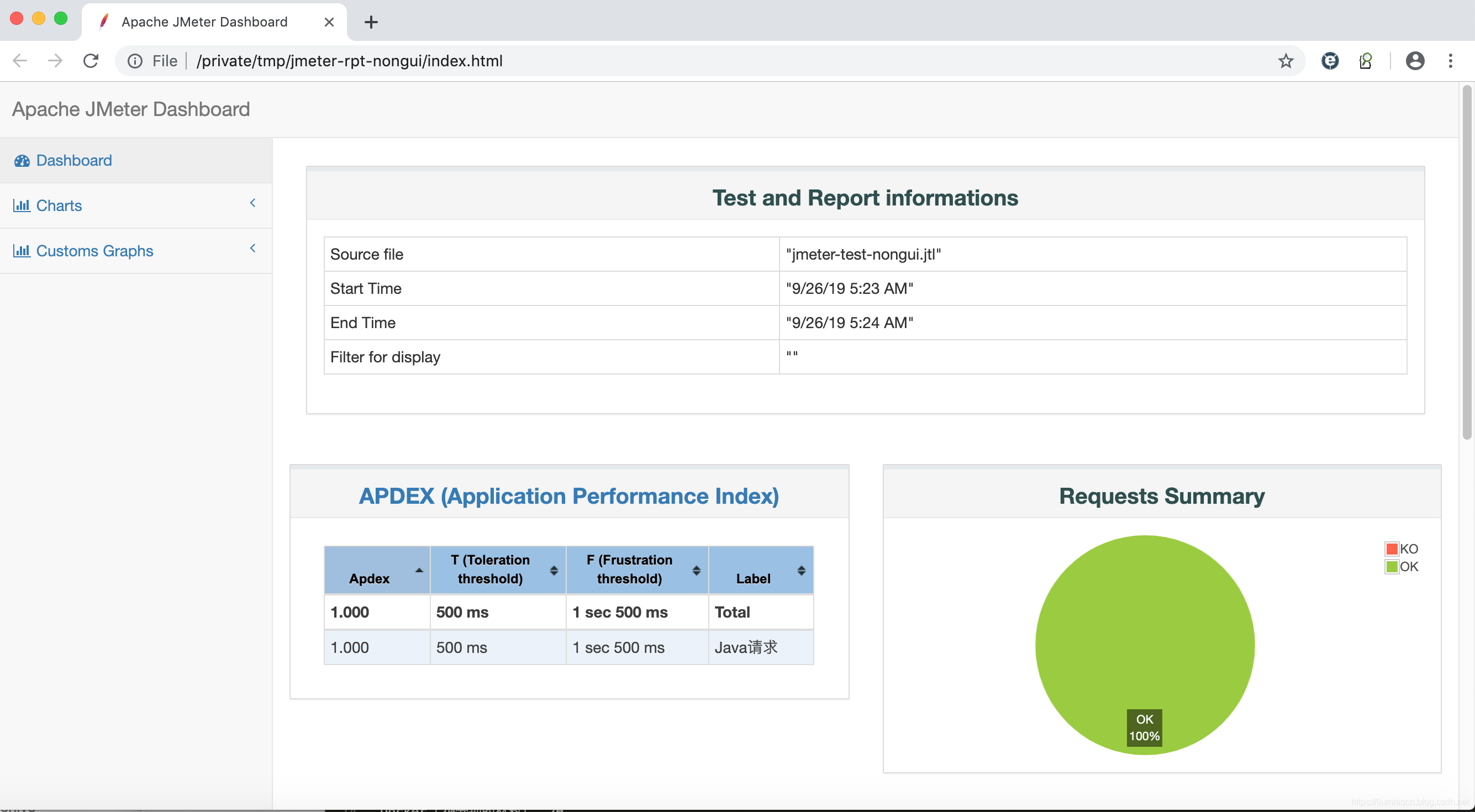Viewport: 1475px width, 812px height.
Task: Click the site info icon in address bar
Action: point(135,61)
